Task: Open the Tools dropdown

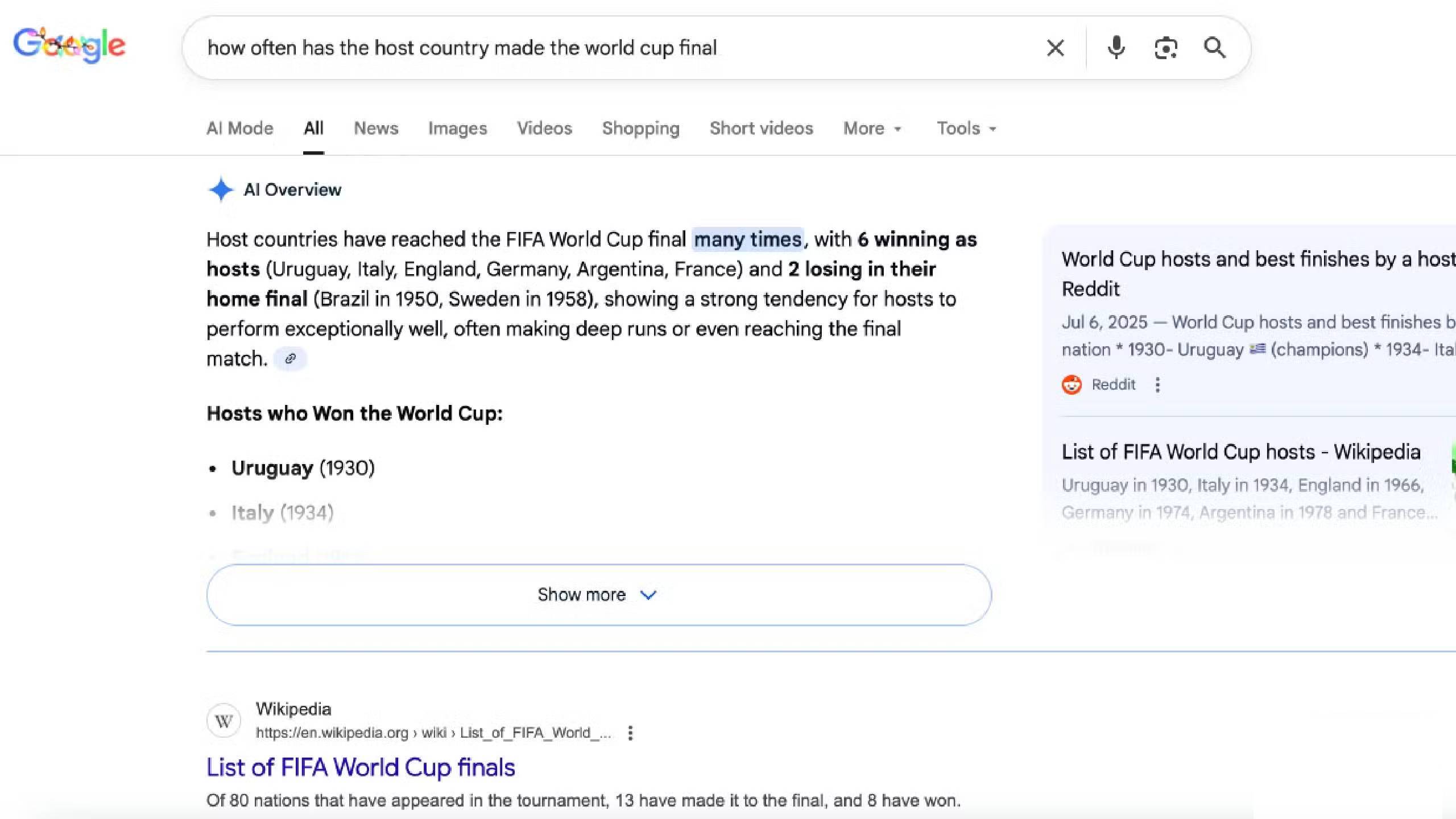Action: tap(966, 129)
